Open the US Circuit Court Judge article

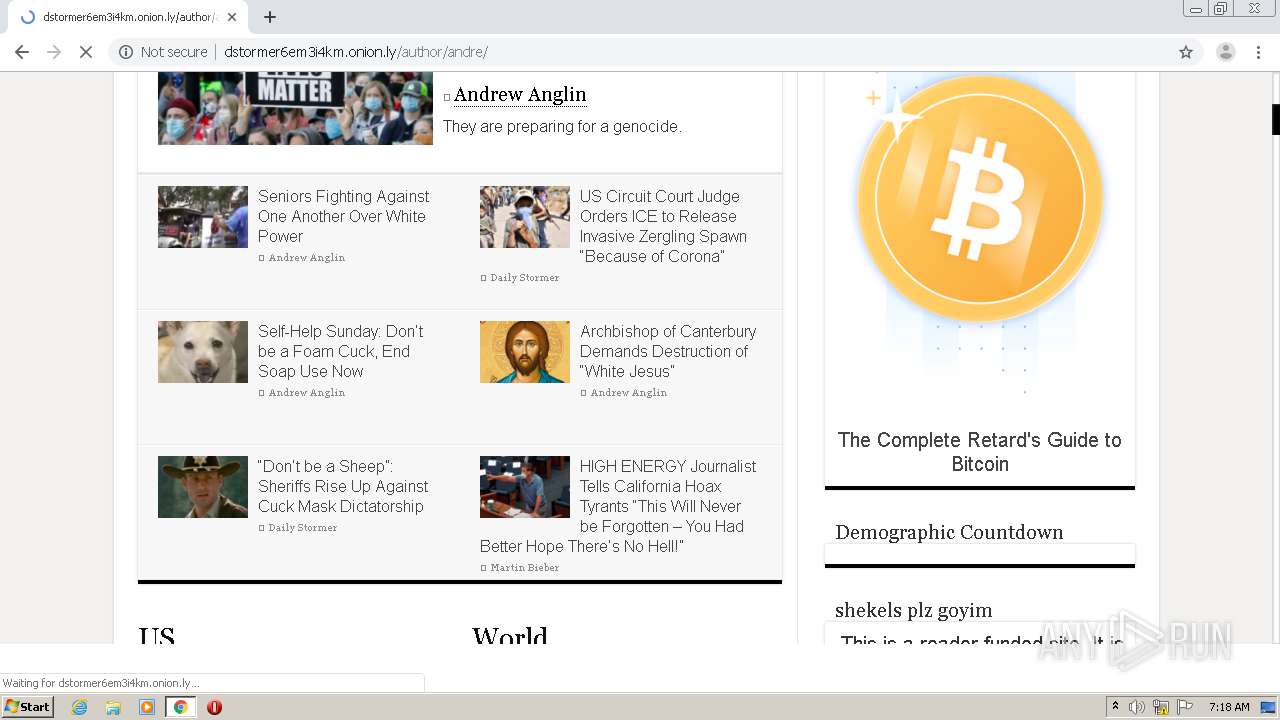663,226
